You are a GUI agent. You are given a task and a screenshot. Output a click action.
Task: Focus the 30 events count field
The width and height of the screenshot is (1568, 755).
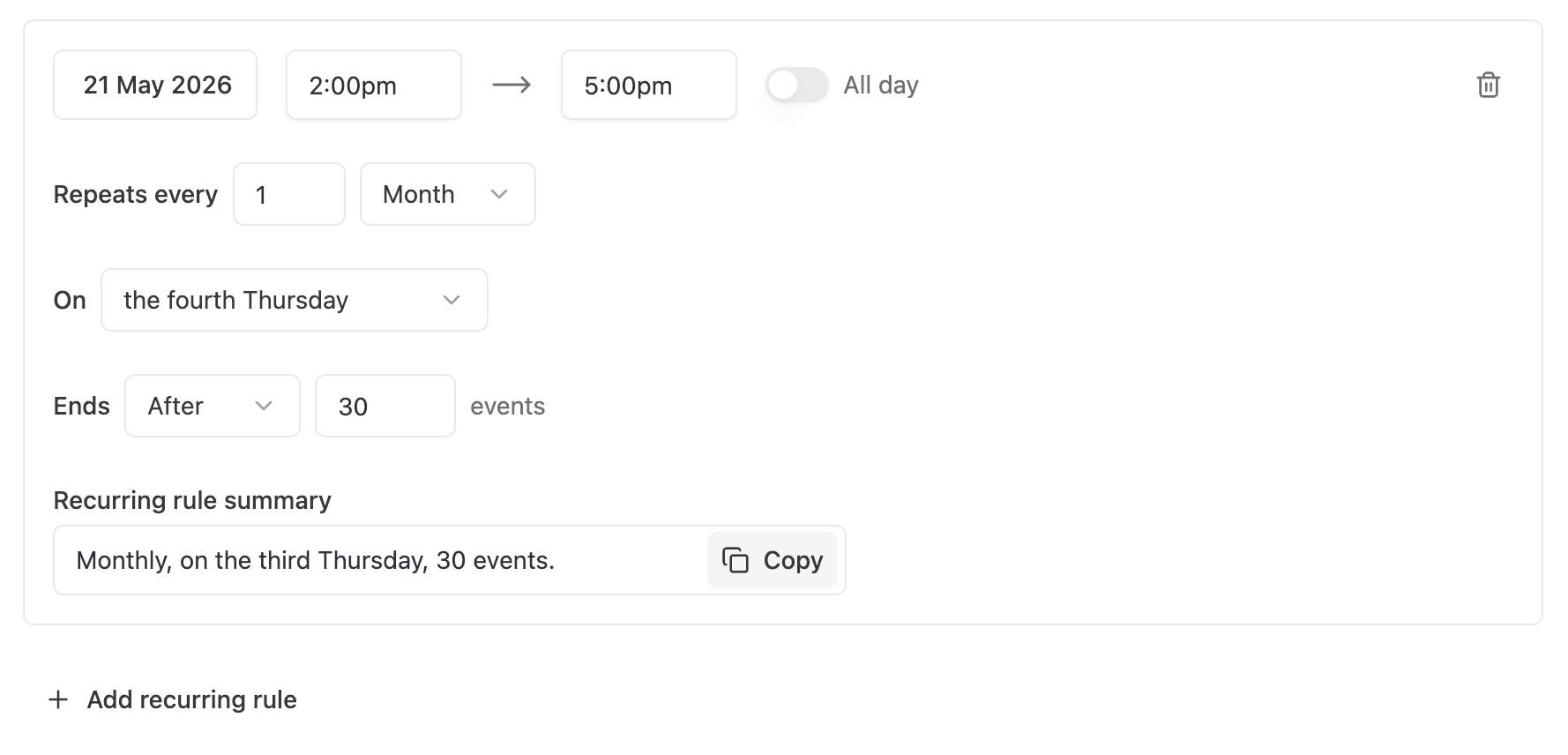[385, 406]
